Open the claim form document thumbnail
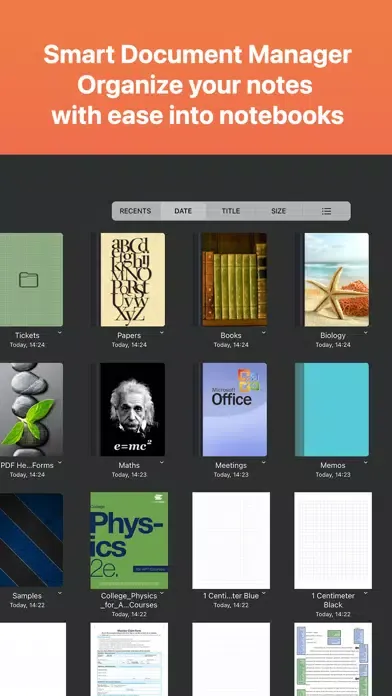Image resolution: width=392 pixels, height=696 pixels. [x=129, y=659]
